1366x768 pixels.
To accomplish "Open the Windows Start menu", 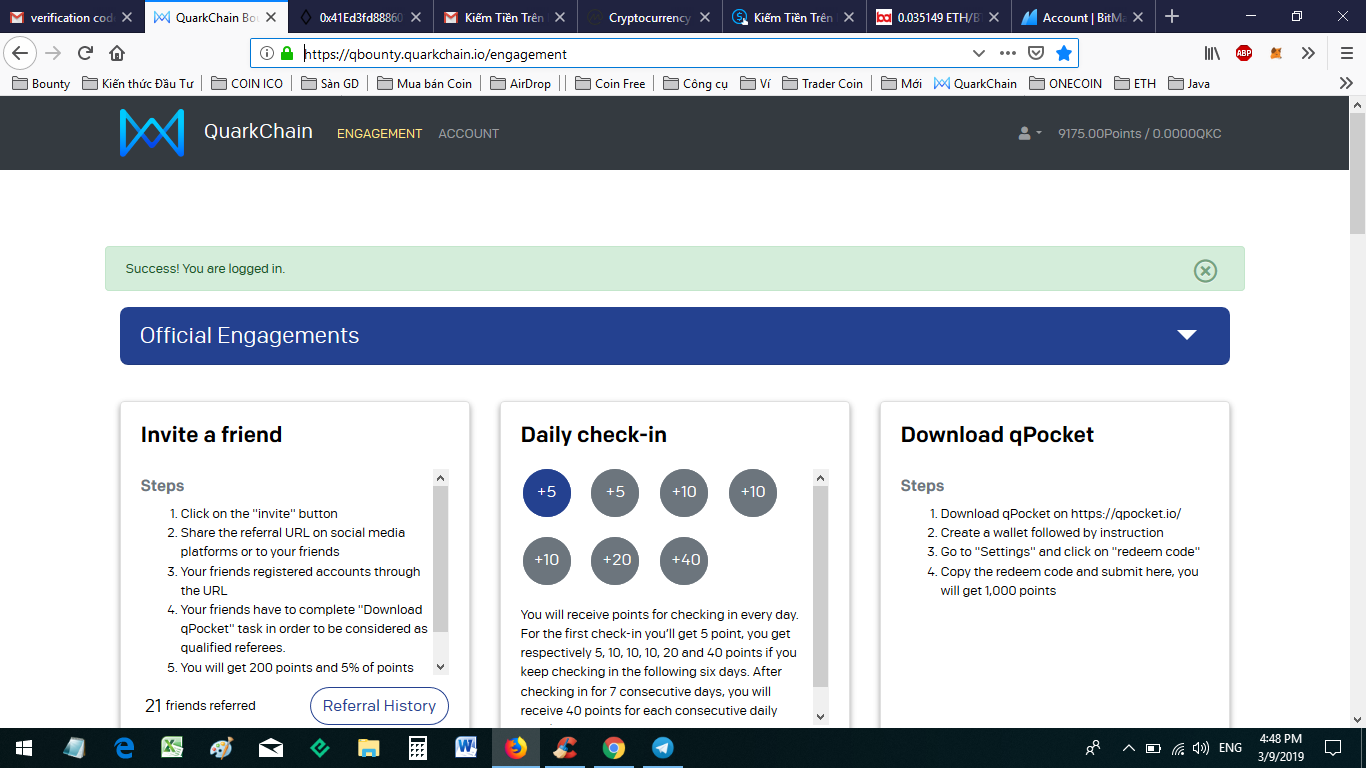I will click(x=22, y=747).
